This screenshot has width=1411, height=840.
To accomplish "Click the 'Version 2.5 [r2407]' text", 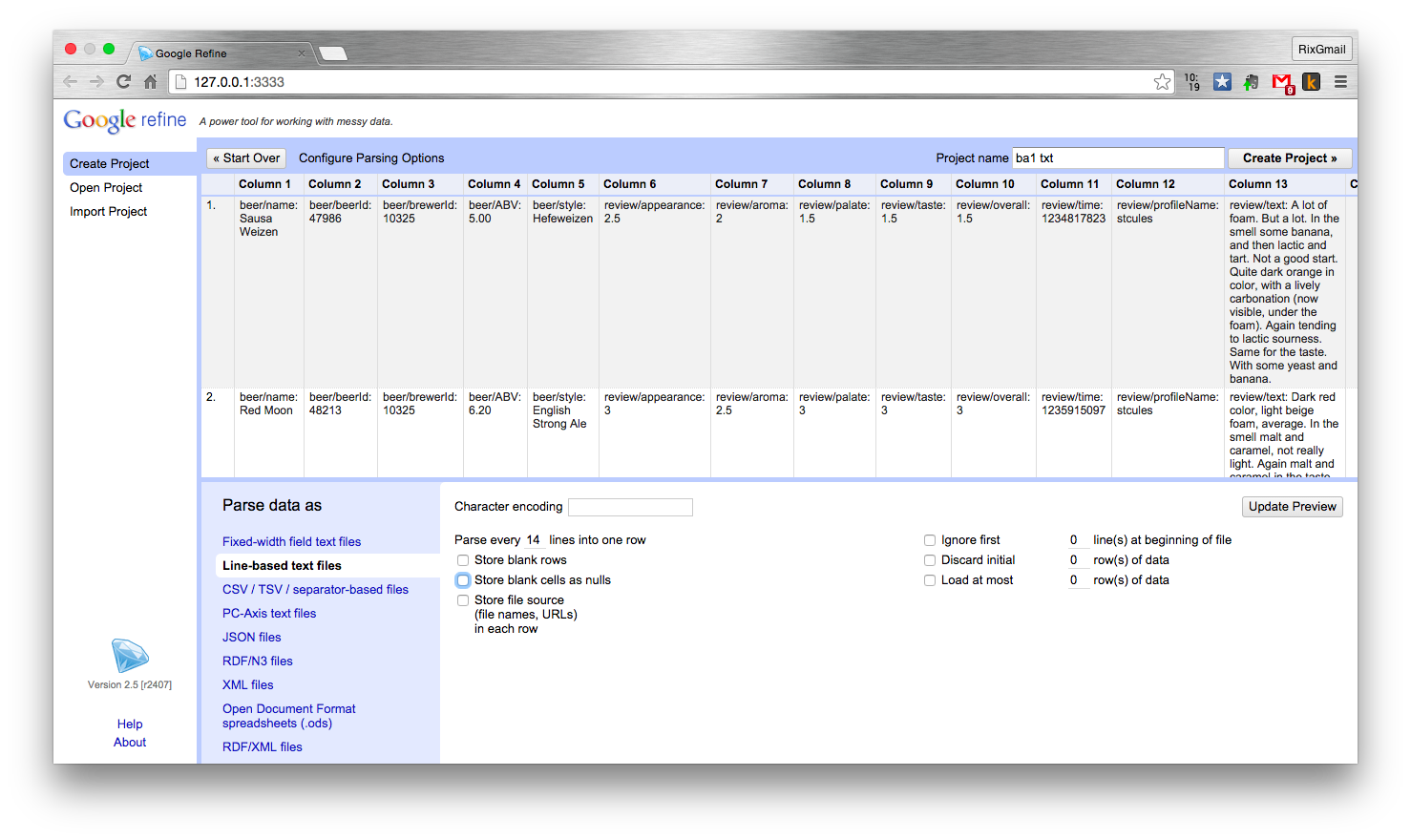I will pyautogui.click(x=130, y=684).
